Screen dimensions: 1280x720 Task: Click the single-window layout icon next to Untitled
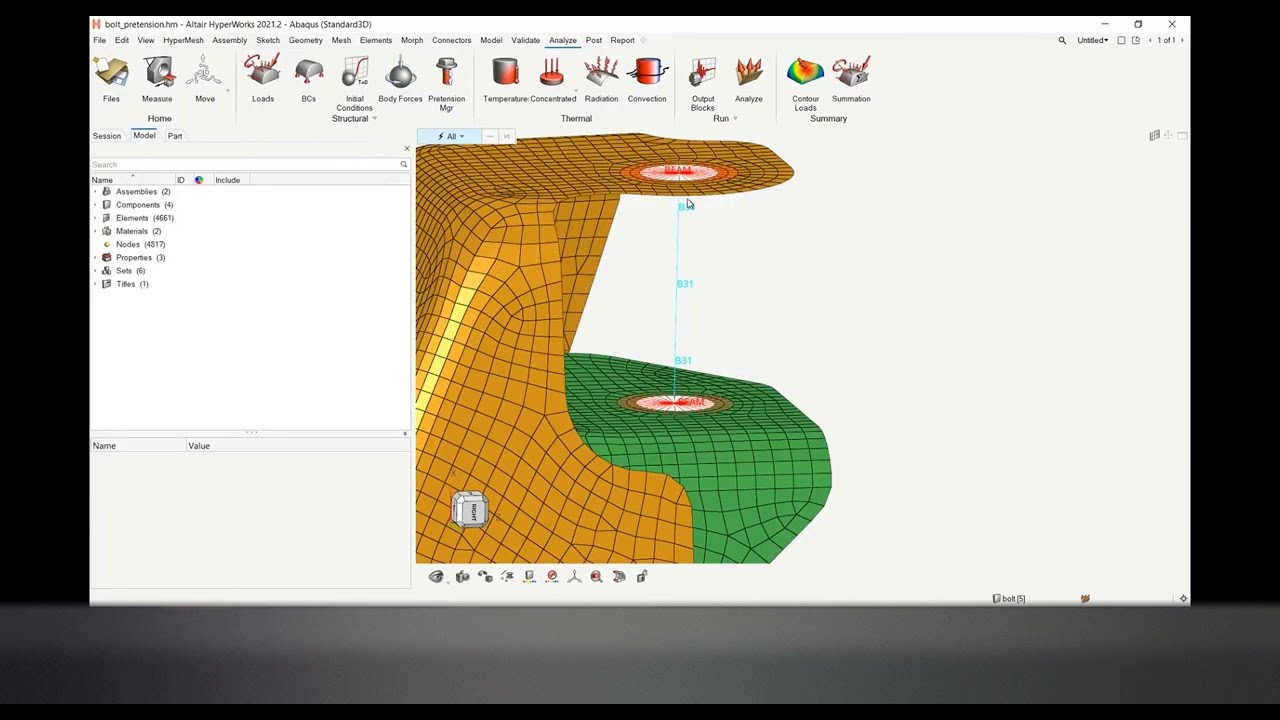coord(1121,40)
